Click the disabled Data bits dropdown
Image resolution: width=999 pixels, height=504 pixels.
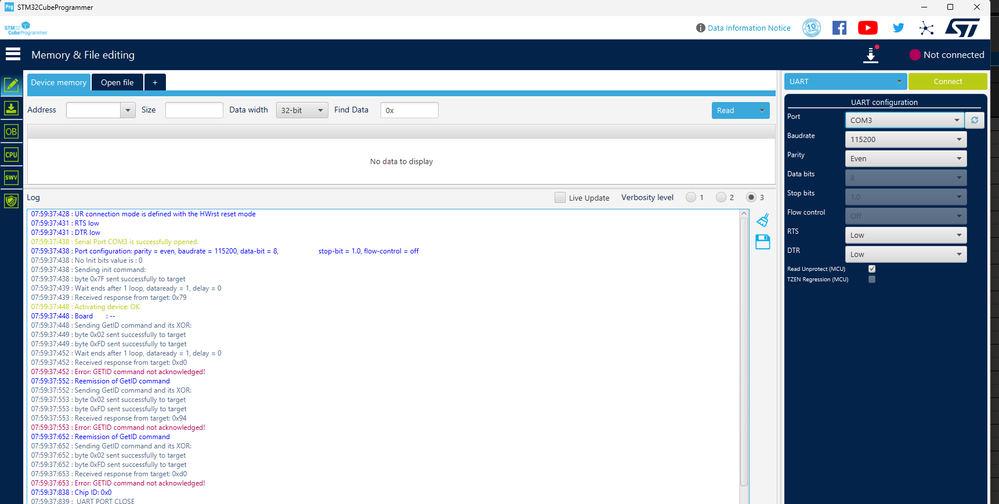(905, 177)
